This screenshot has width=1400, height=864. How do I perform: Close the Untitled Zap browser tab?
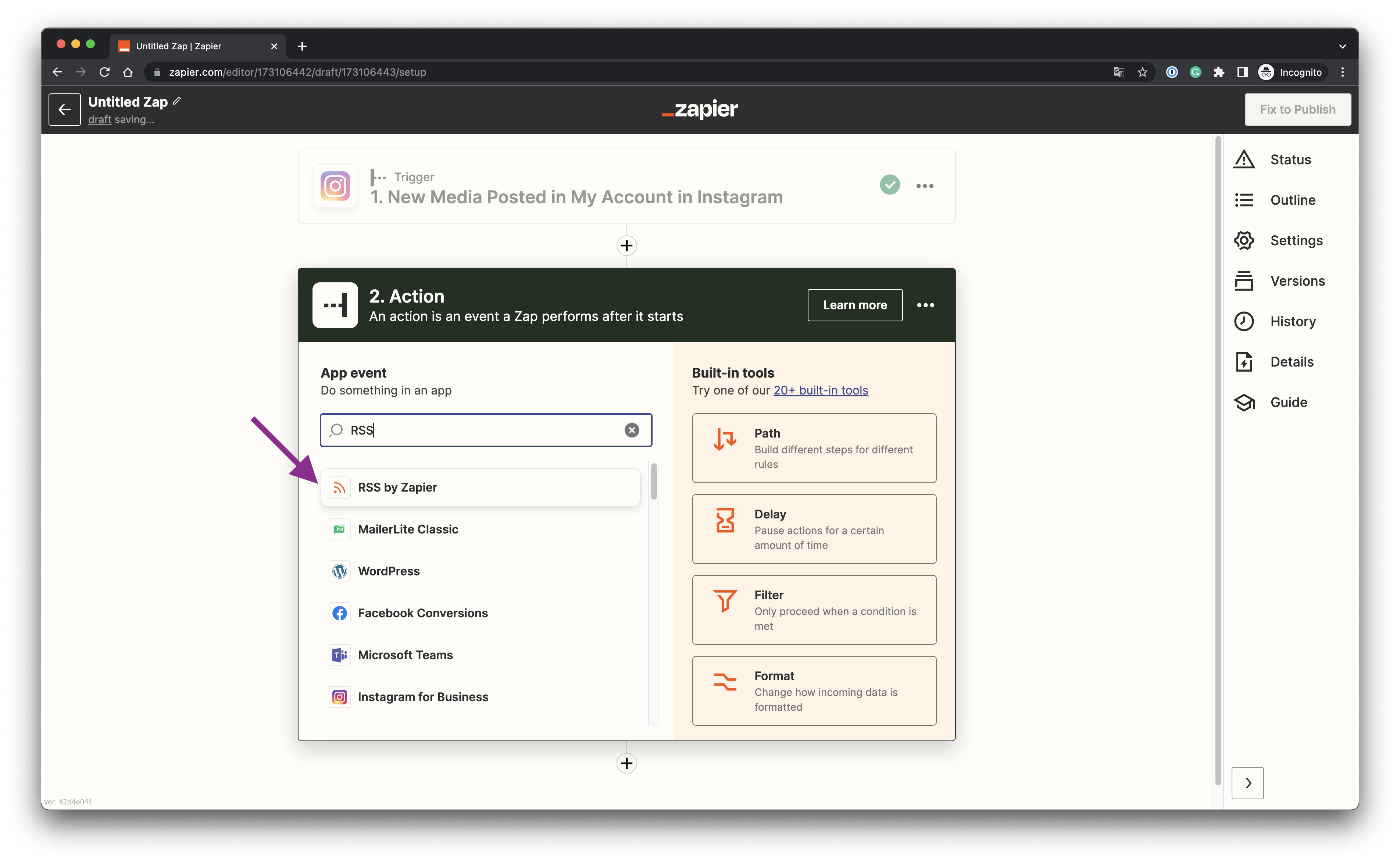click(x=274, y=46)
